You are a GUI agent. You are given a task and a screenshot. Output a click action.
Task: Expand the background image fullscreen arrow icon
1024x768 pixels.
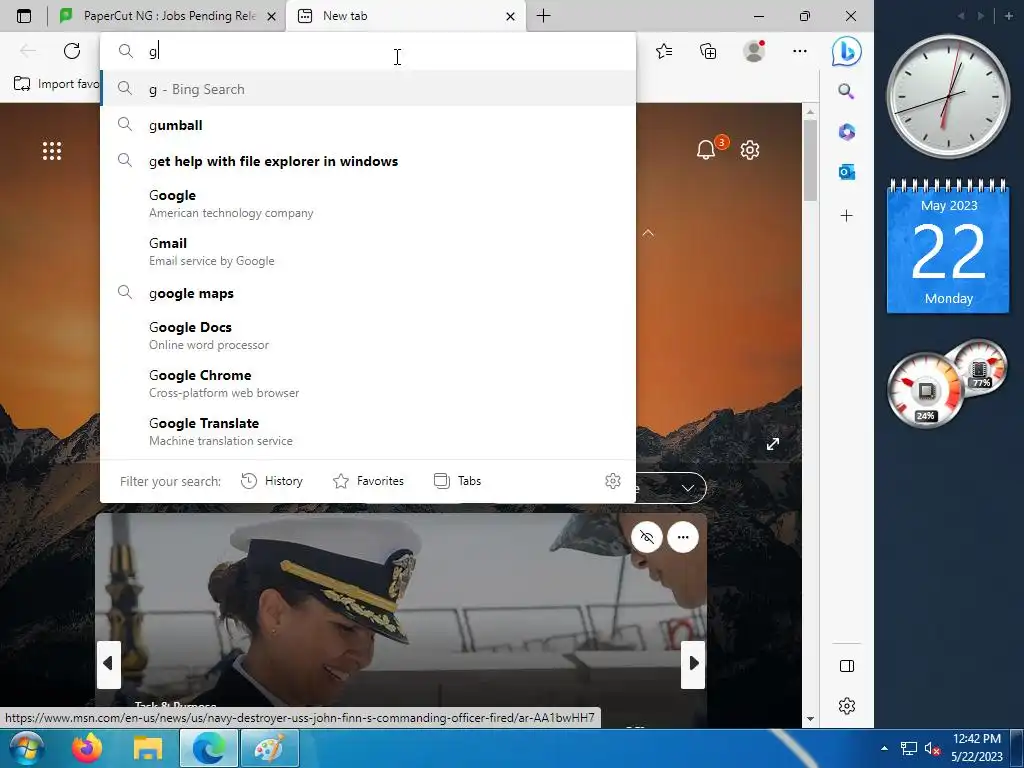tap(773, 444)
